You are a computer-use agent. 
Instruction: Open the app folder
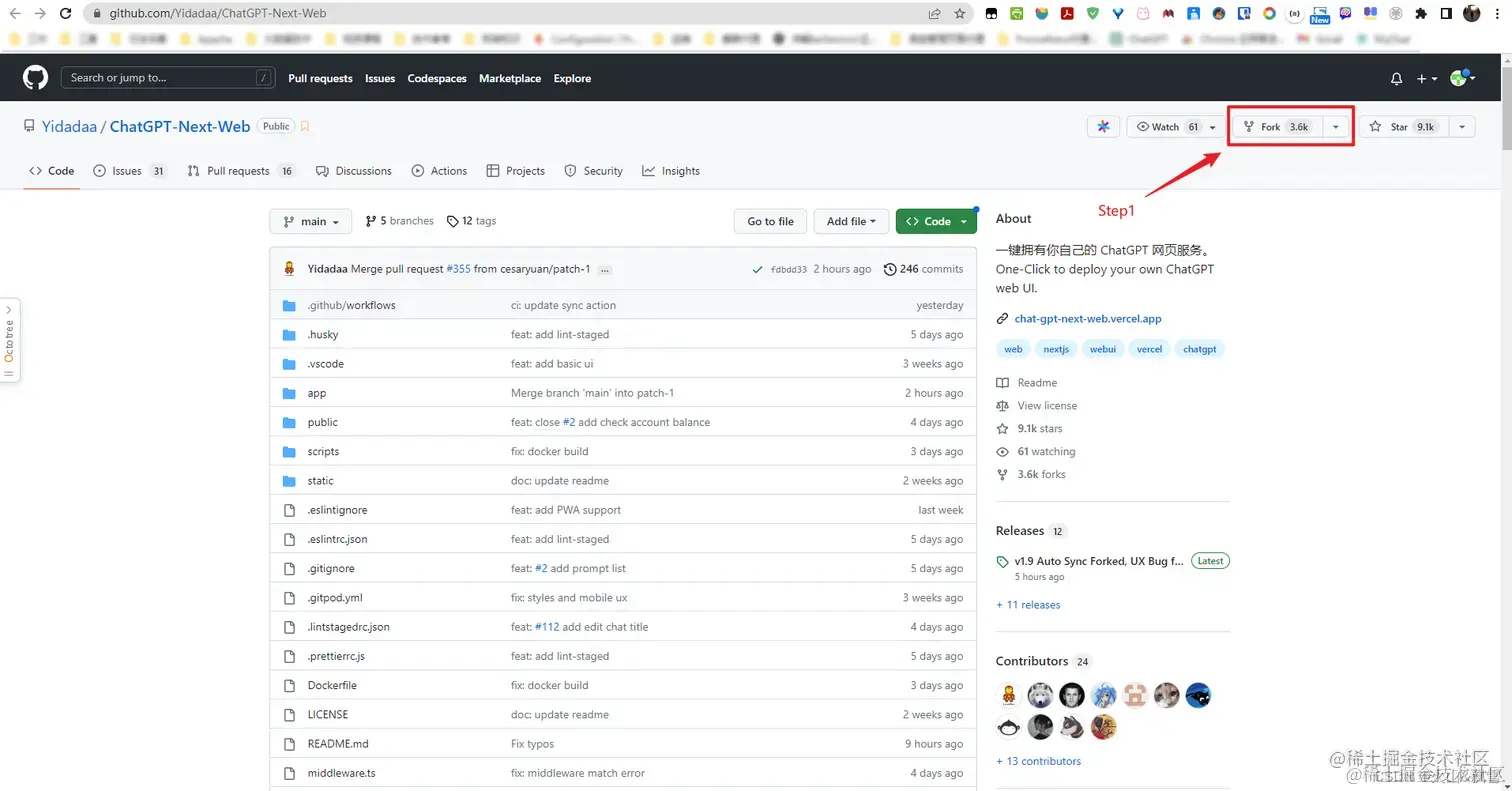point(317,393)
